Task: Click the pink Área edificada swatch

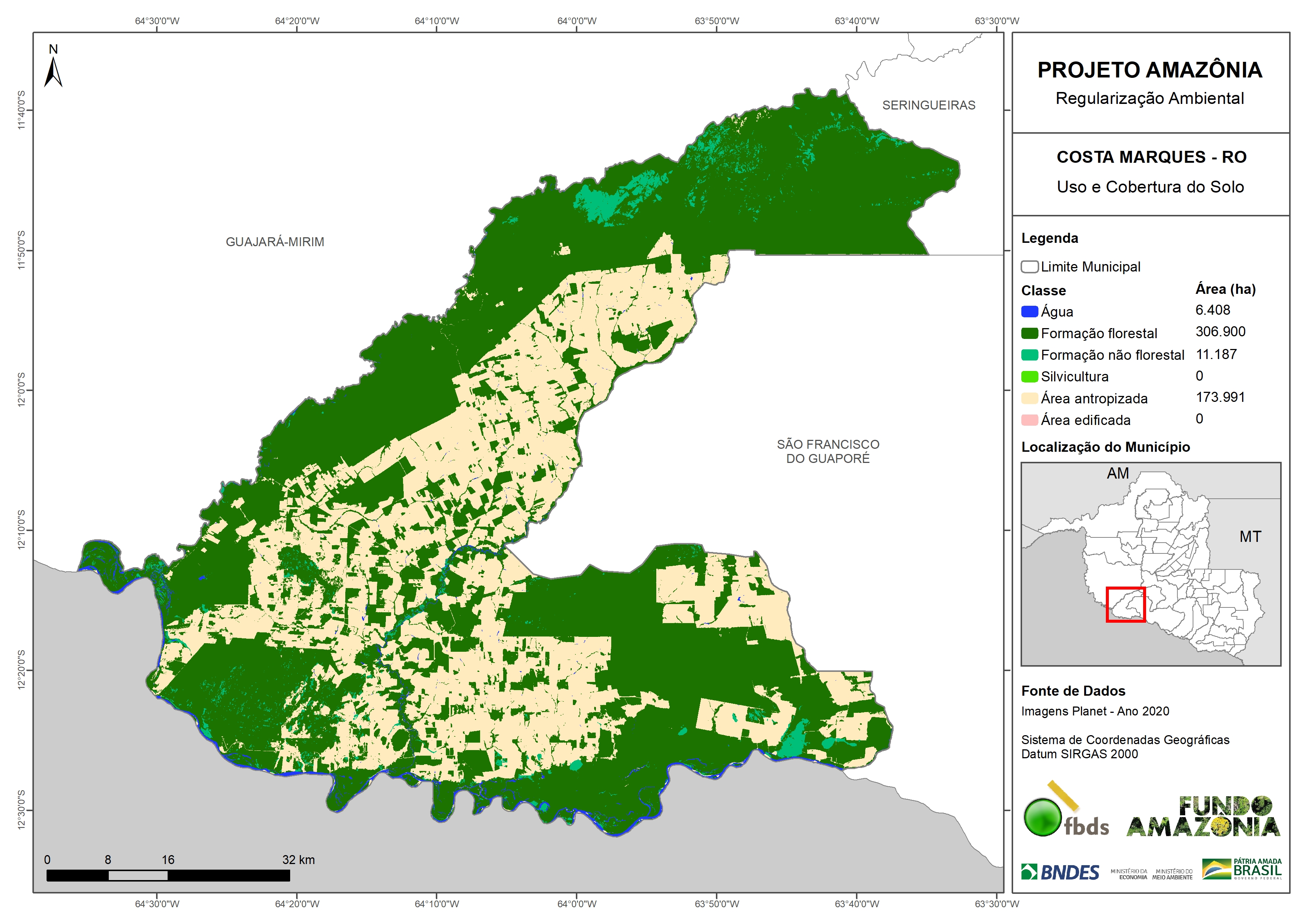Action: pyautogui.click(x=1029, y=420)
